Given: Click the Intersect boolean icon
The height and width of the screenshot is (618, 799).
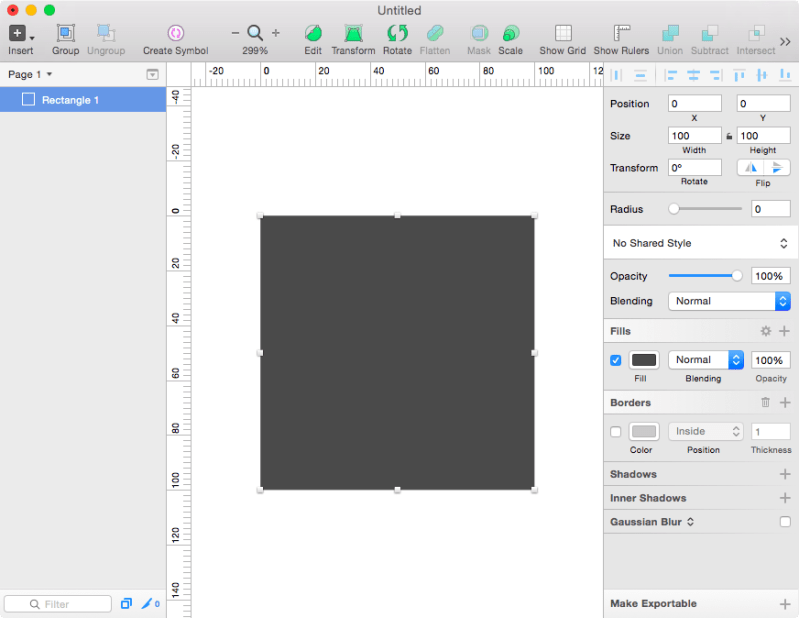Looking at the screenshot, I should (x=756, y=33).
